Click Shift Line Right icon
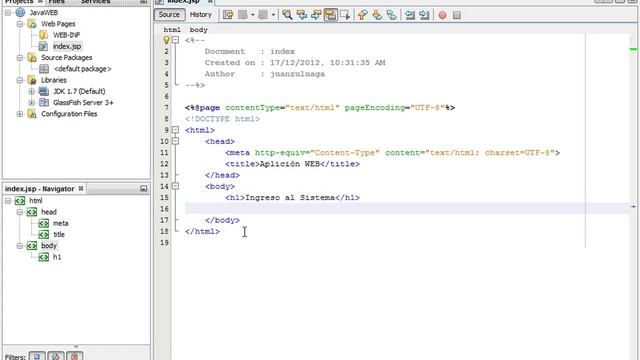This screenshot has width=640, height=360. click(424, 15)
